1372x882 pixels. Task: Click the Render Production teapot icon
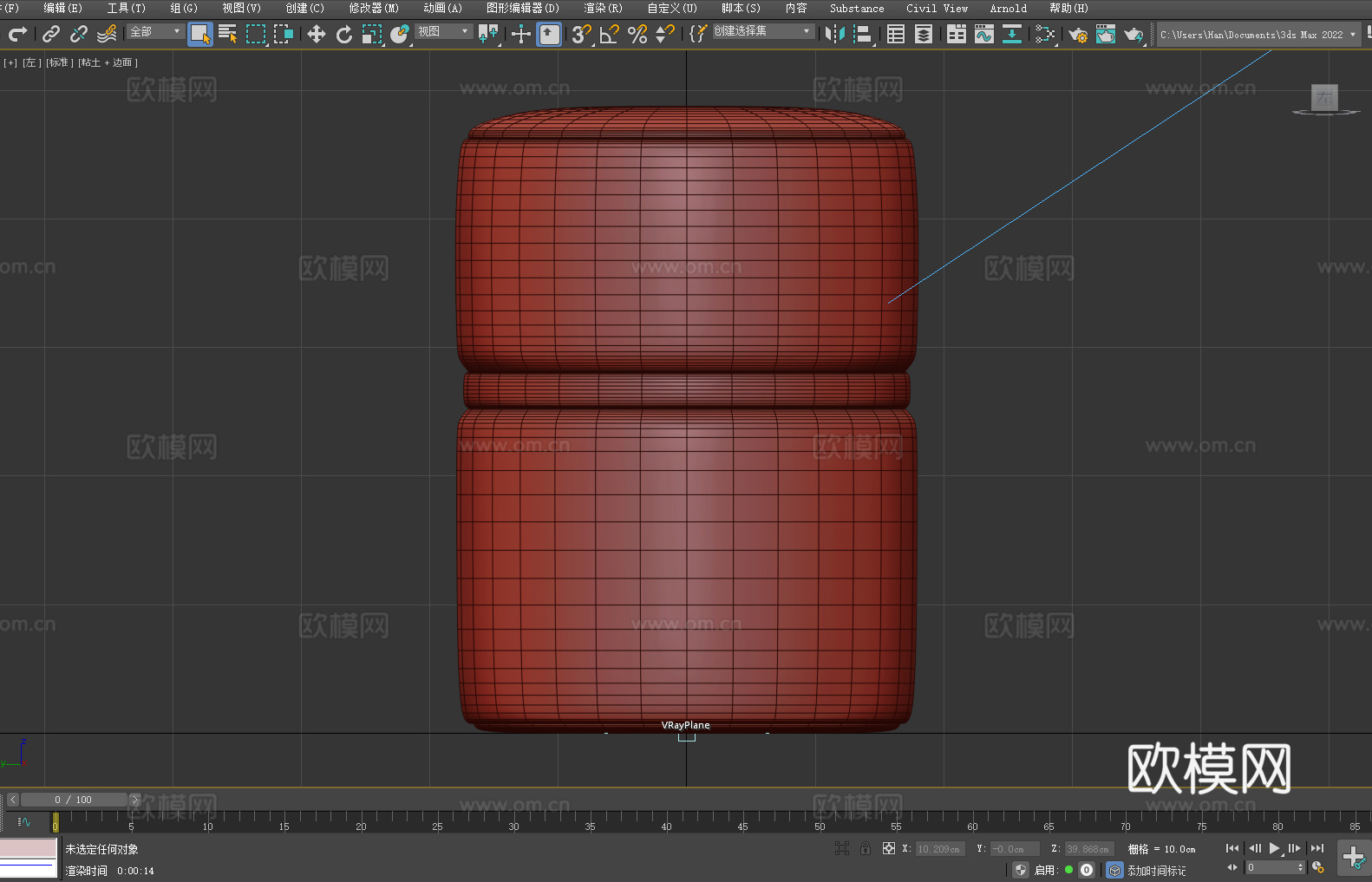pos(1134,34)
